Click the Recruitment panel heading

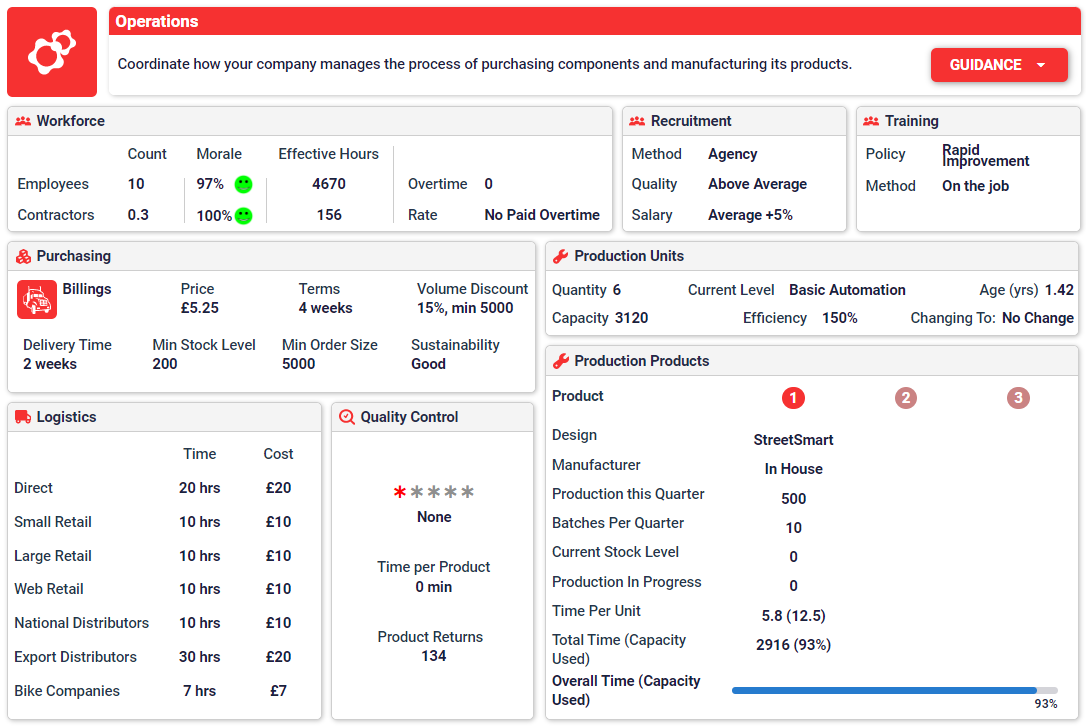point(691,121)
